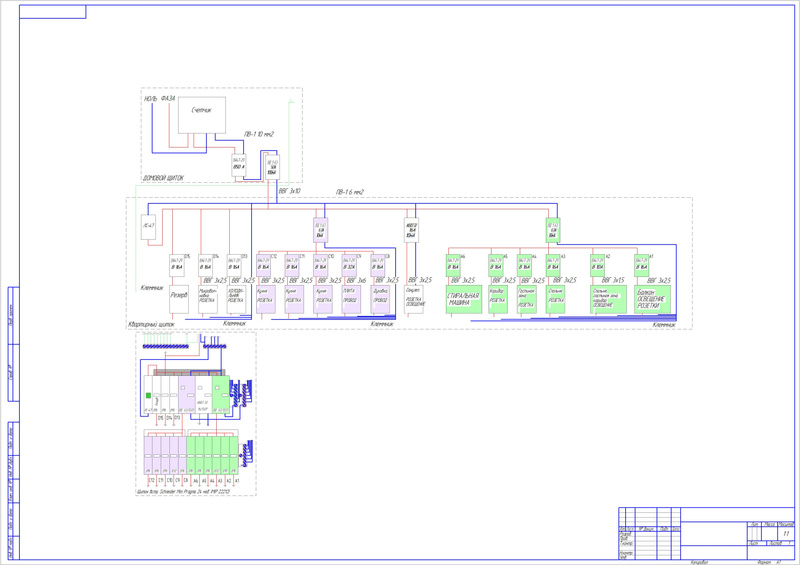Select green breaker labeled A6
This screenshot has width=800, height=565.
[453, 265]
